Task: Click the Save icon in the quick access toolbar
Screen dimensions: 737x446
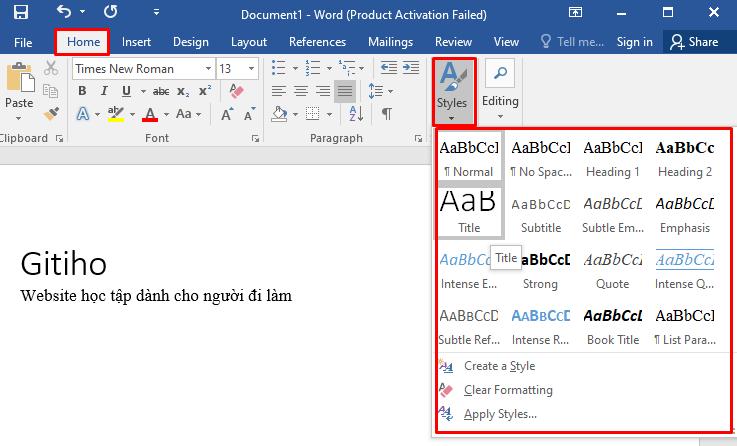Action: coord(20,13)
